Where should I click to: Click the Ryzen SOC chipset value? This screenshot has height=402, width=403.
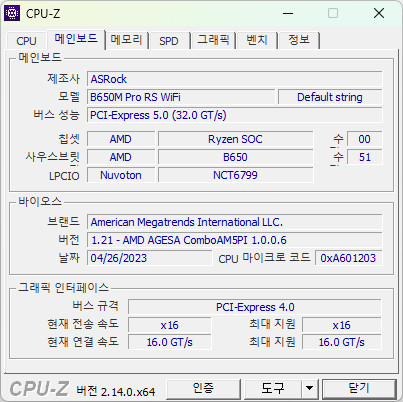pos(235,139)
